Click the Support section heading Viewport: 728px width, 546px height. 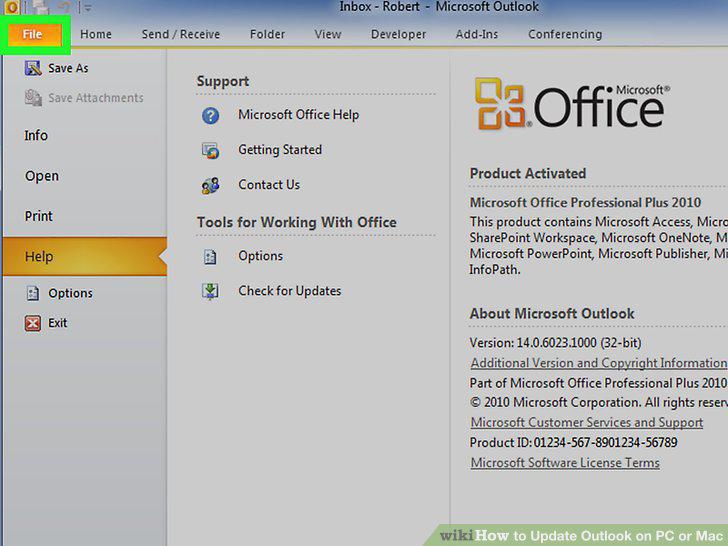223,81
